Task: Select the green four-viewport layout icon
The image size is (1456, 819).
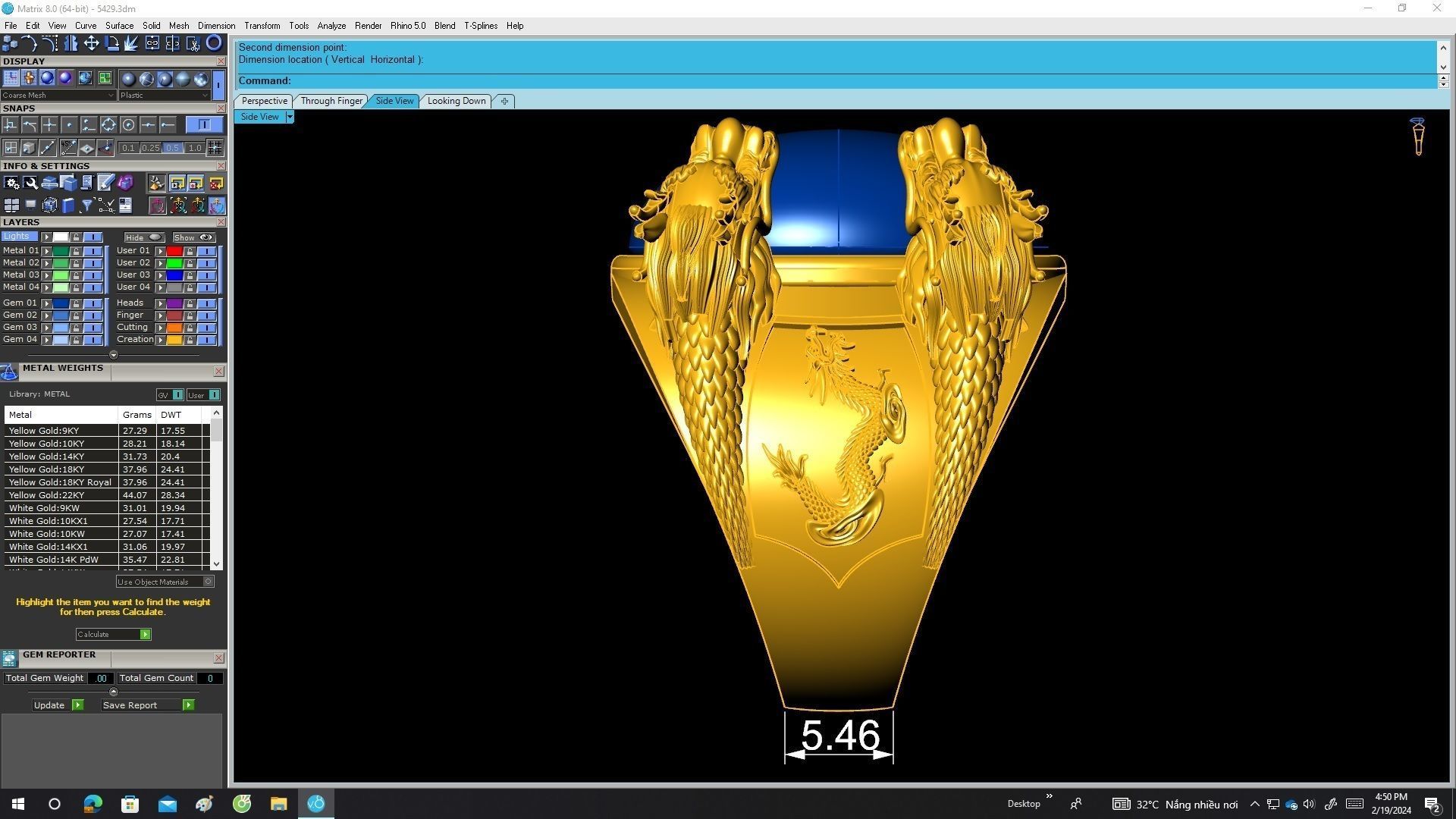Action: pyautogui.click(x=105, y=78)
